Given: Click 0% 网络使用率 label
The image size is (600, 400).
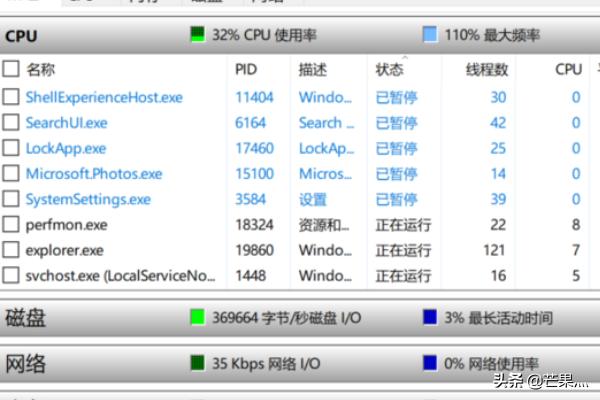Looking at the screenshot, I should [x=491, y=363].
